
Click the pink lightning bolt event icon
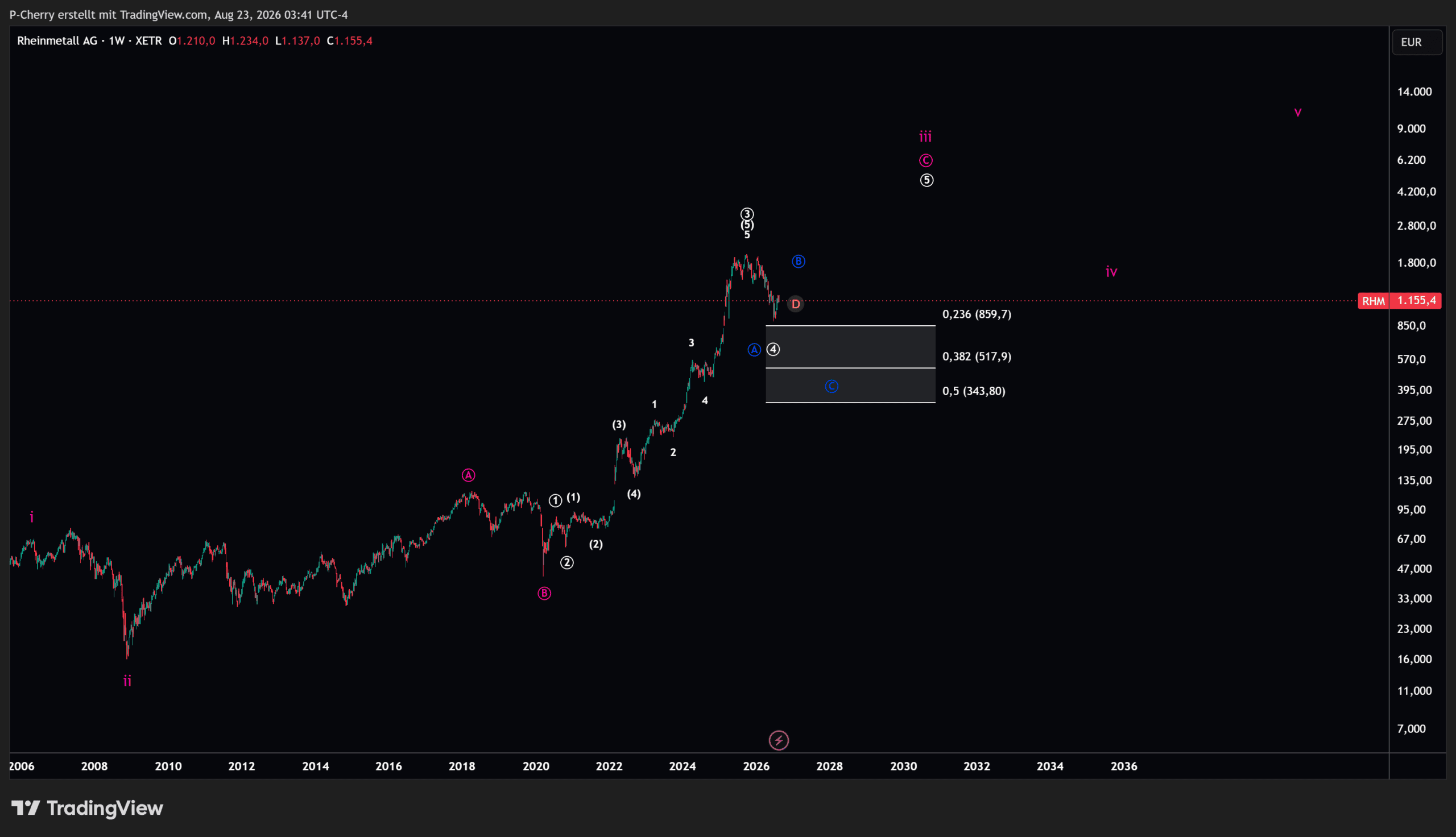(779, 740)
